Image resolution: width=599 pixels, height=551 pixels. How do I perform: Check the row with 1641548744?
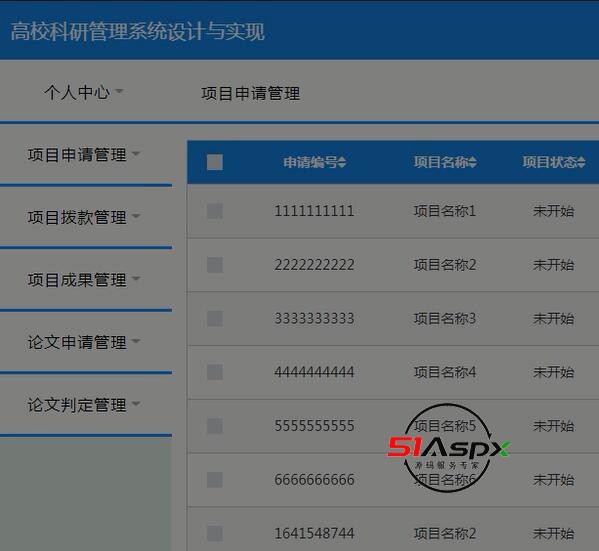tap(215, 533)
